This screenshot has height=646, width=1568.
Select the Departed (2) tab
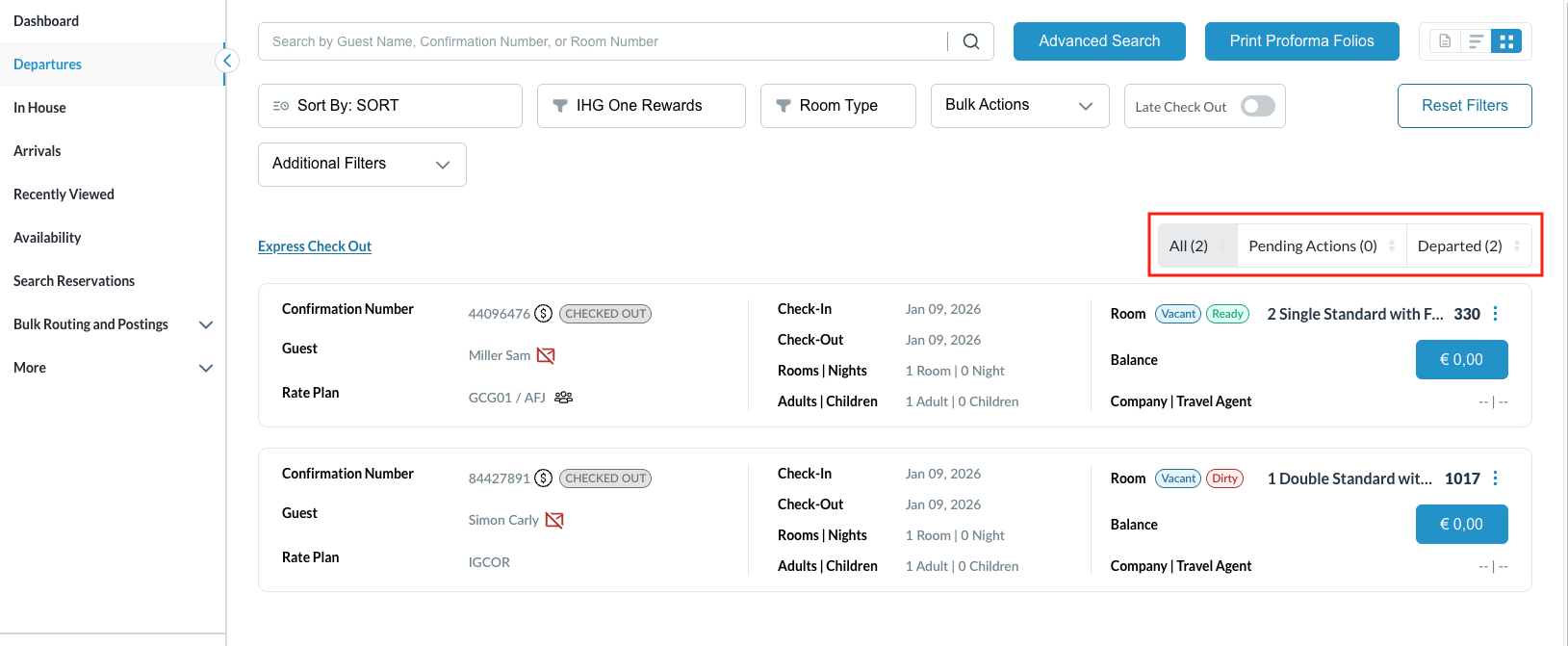tap(1459, 246)
